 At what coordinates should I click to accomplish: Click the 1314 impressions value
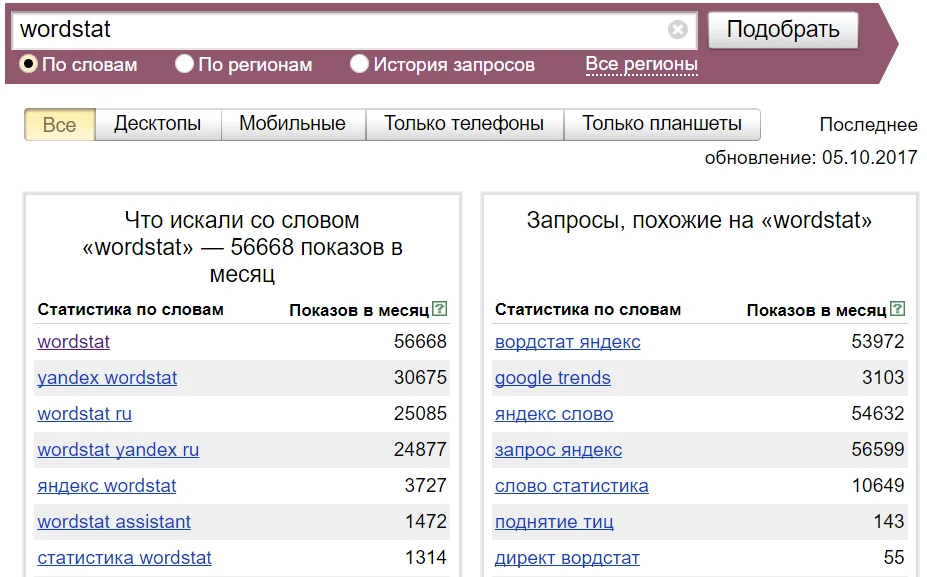pos(426,557)
